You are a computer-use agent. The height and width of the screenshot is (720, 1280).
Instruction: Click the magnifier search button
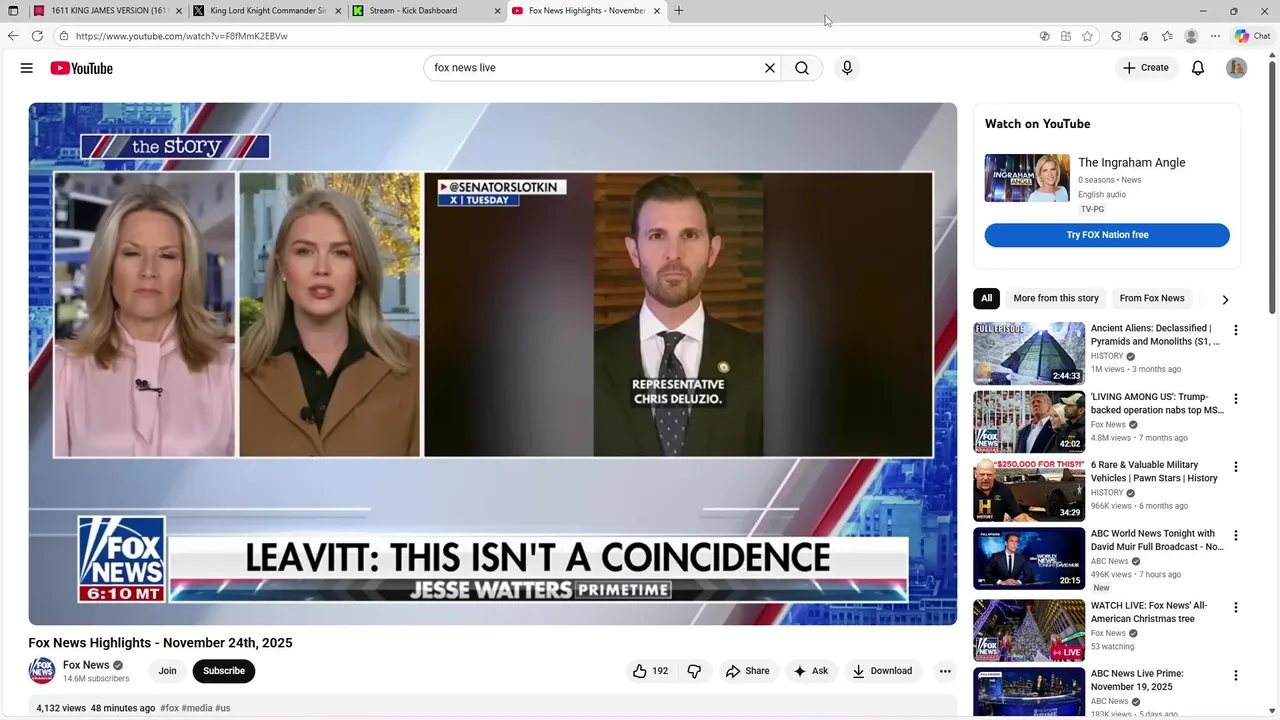coord(802,68)
